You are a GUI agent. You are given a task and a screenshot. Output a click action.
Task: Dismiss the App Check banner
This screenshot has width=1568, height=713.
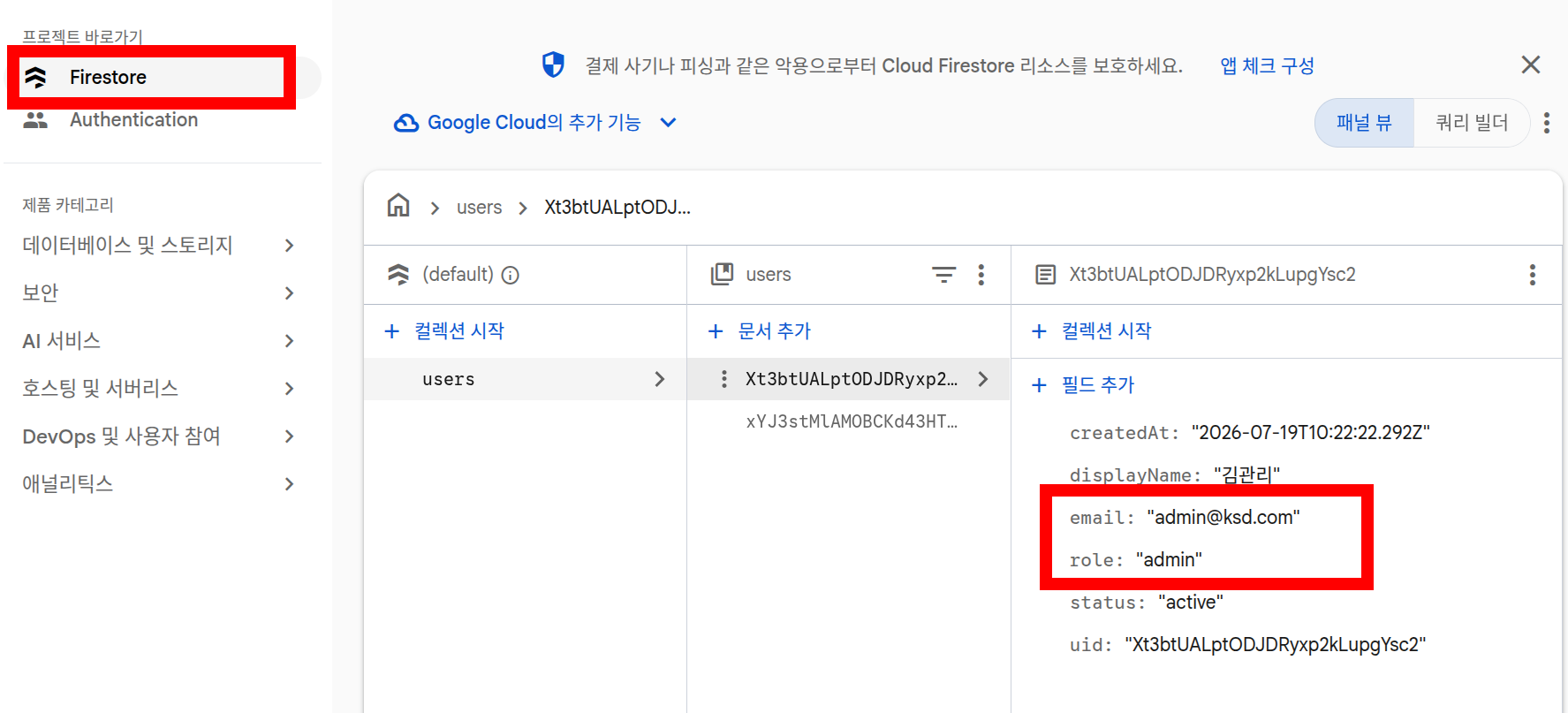point(1531,64)
